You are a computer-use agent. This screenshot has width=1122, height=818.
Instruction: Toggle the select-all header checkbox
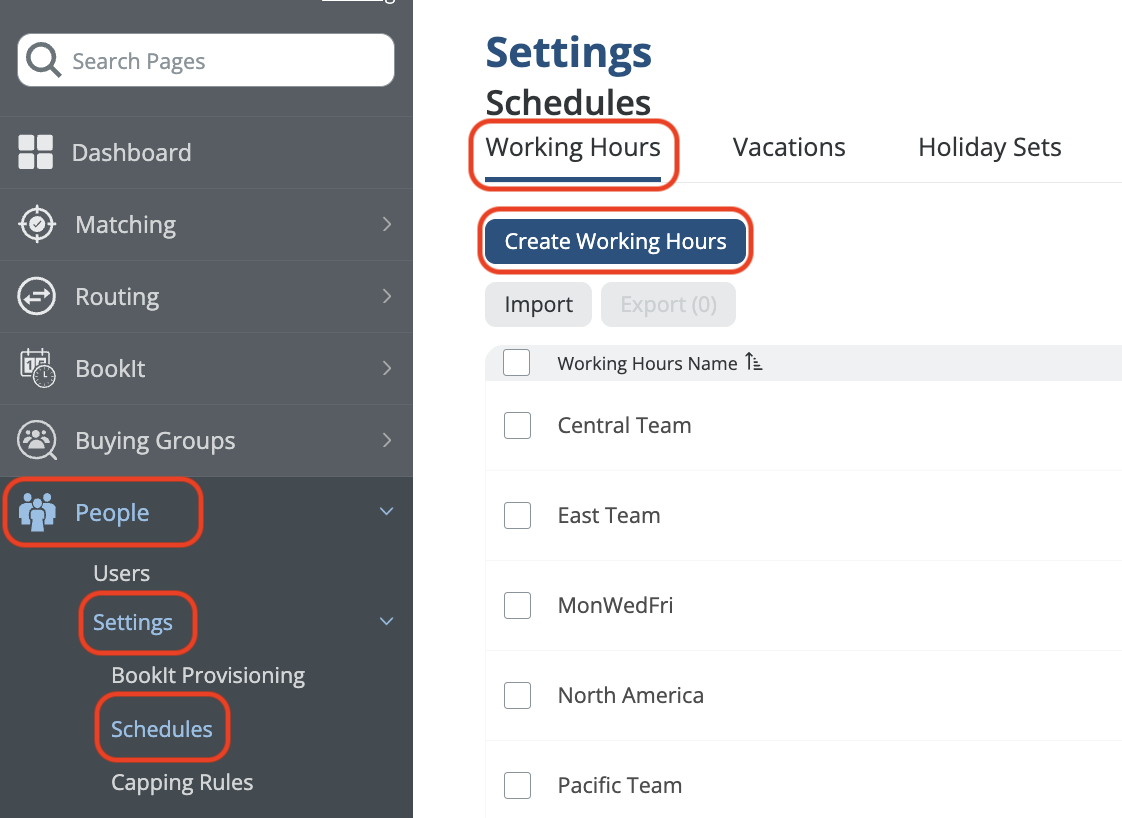[517, 363]
